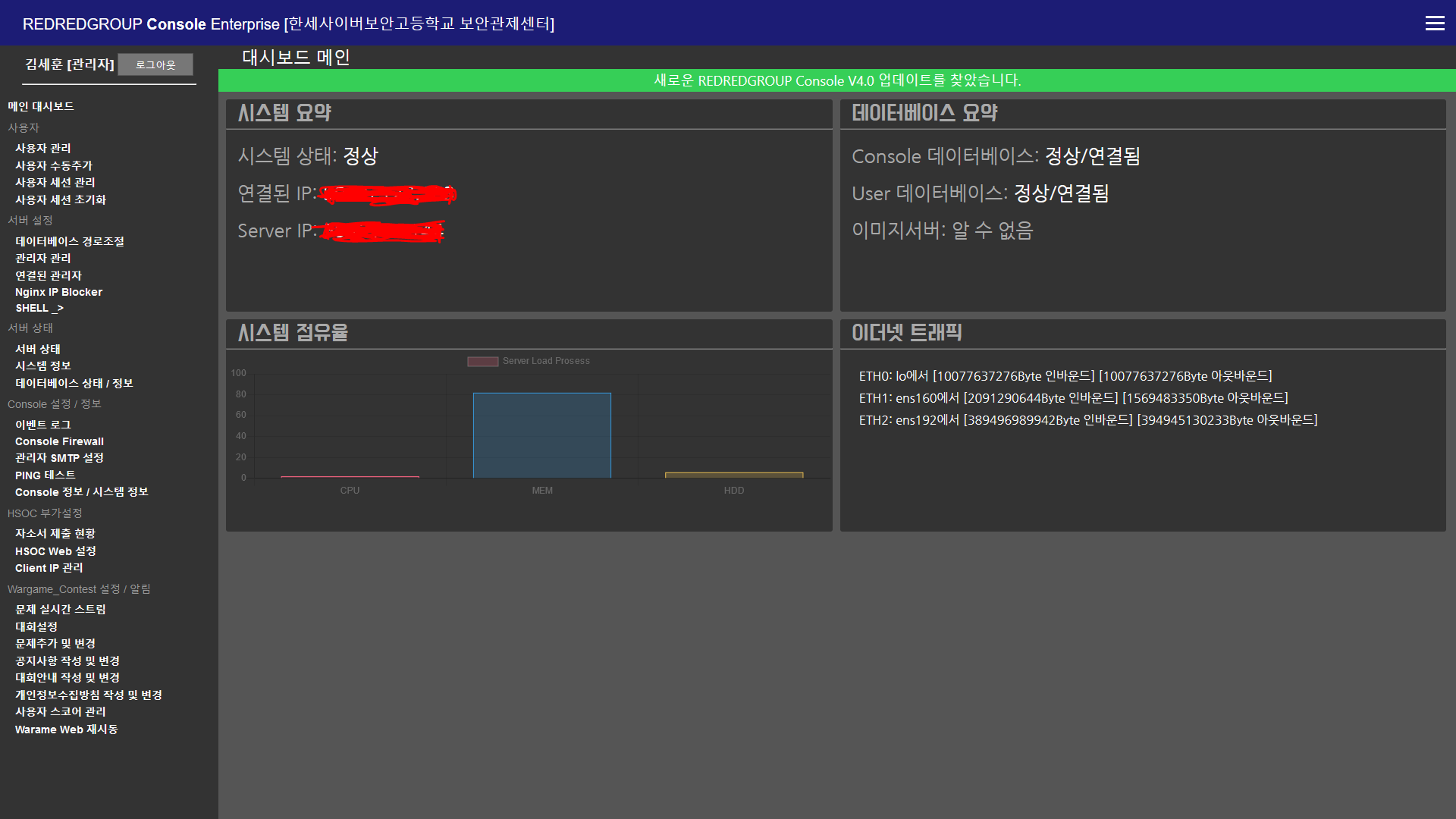Viewport: 1456px width, 819px height.
Task: Open Client IP 관리
Action: pyautogui.click(x=49, y=567)
